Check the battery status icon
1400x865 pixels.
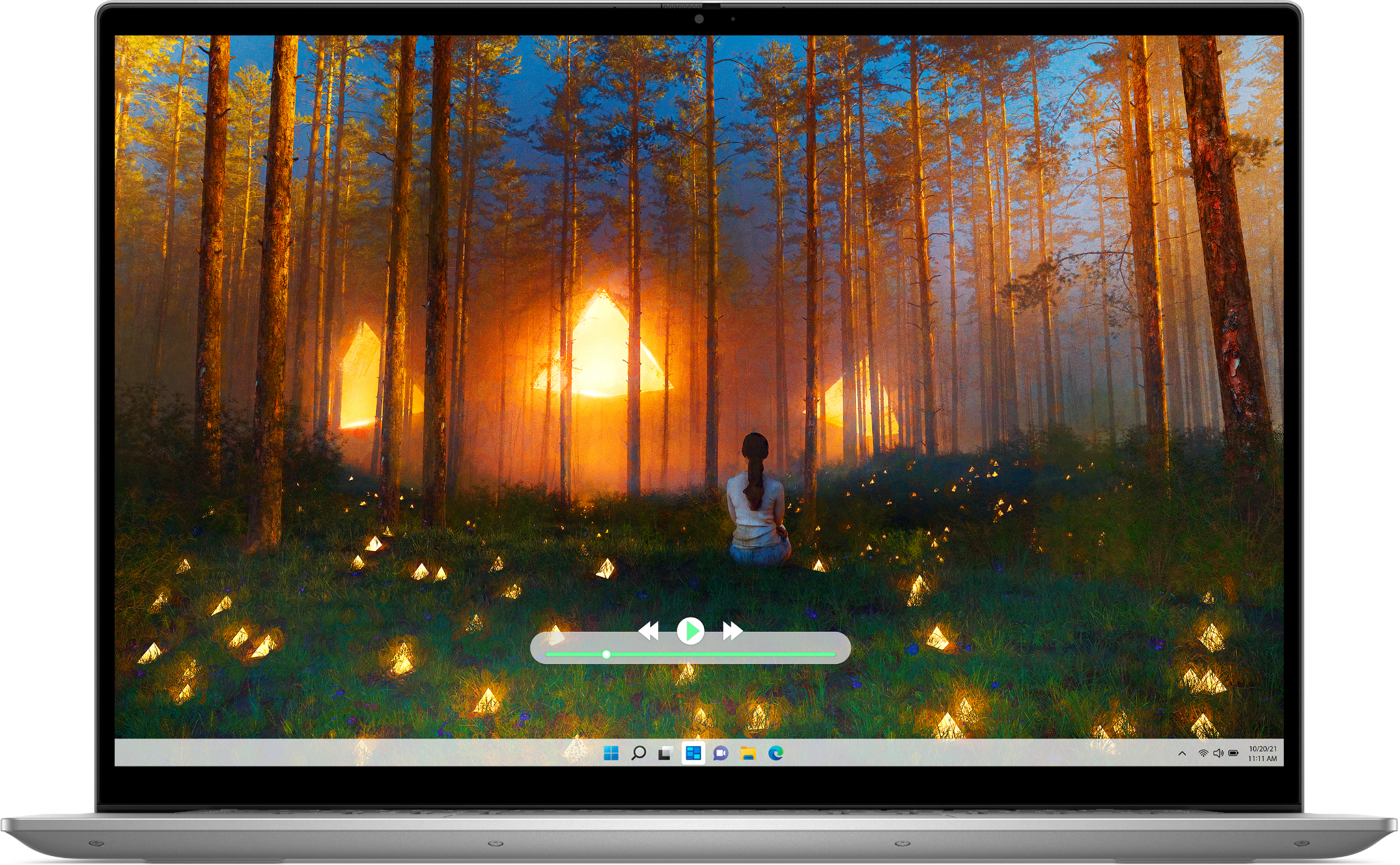click(x=1233, y=753)
